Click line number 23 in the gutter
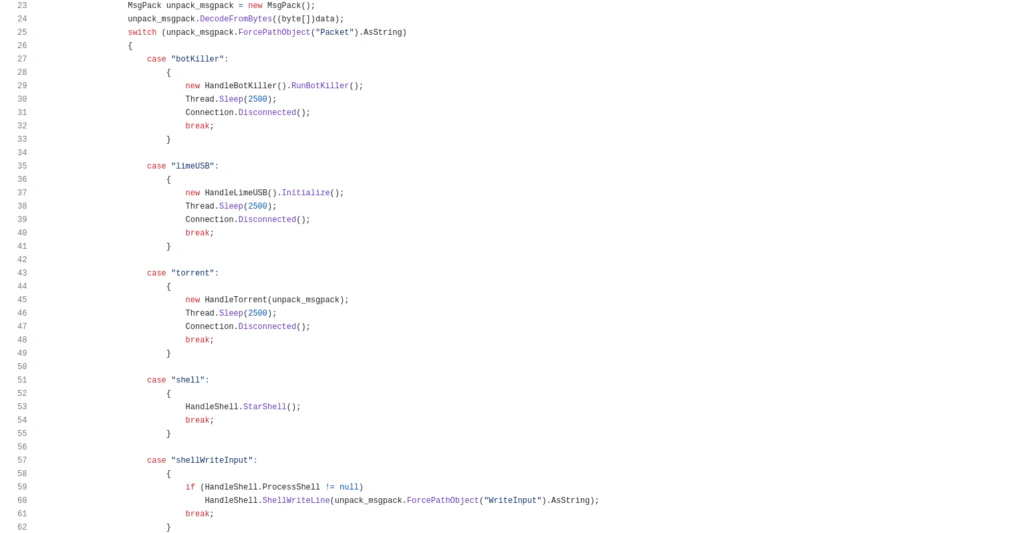 tap(22, 5)
